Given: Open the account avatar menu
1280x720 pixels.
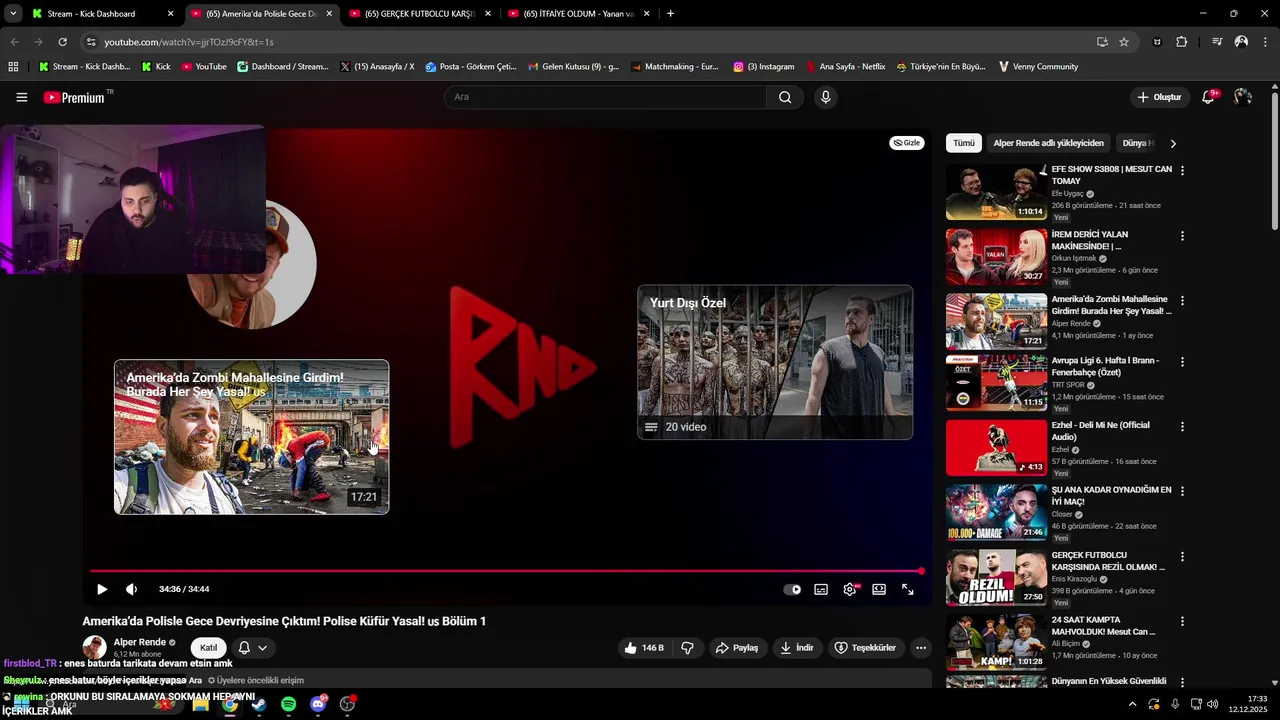Looking at the screenshot, I should click(1243, 97).
